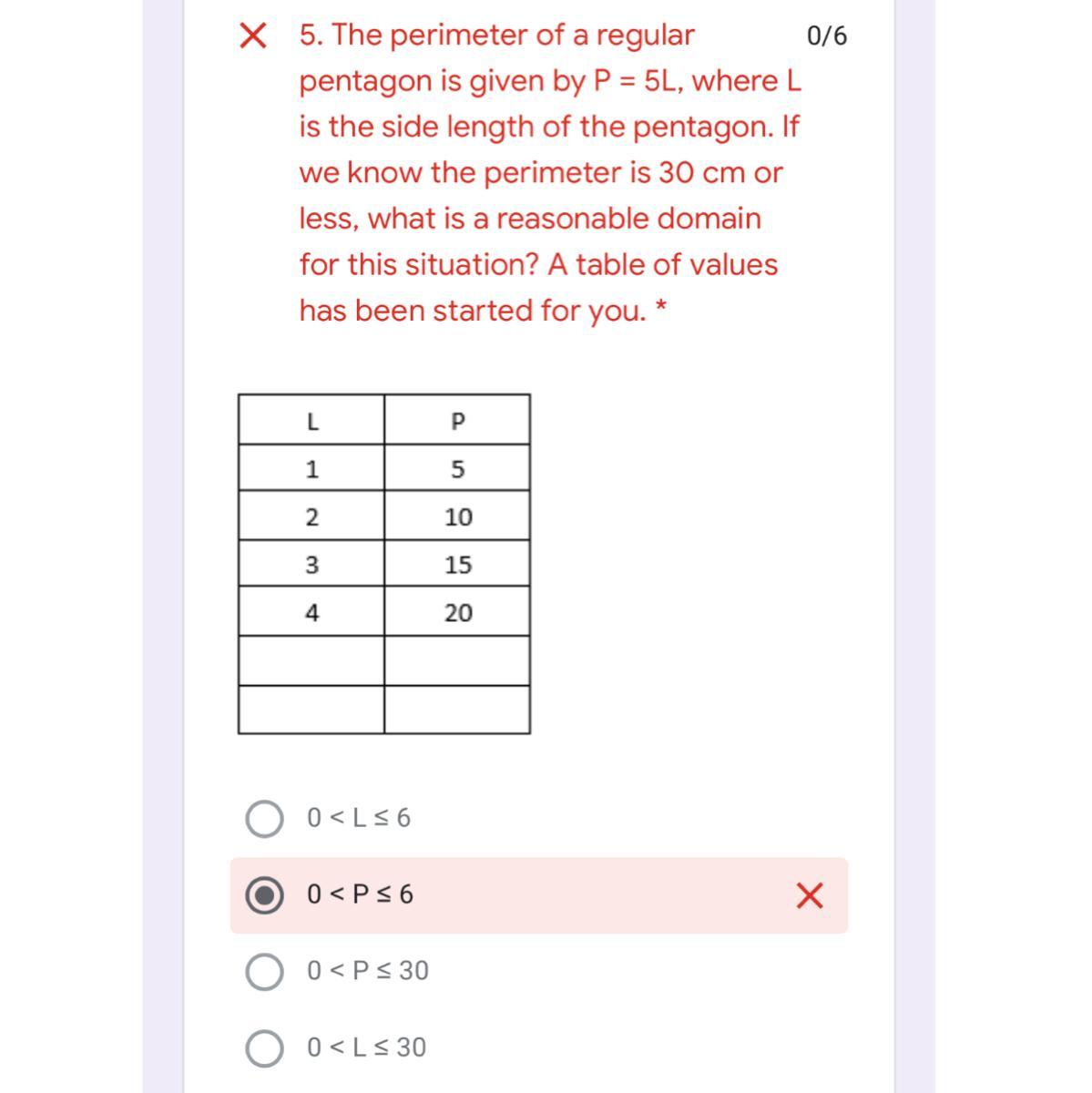Image resolution: width=1092 pixels, height=1093 pixels.
Task: Click the L column header in the table
Action: point(311,421)
